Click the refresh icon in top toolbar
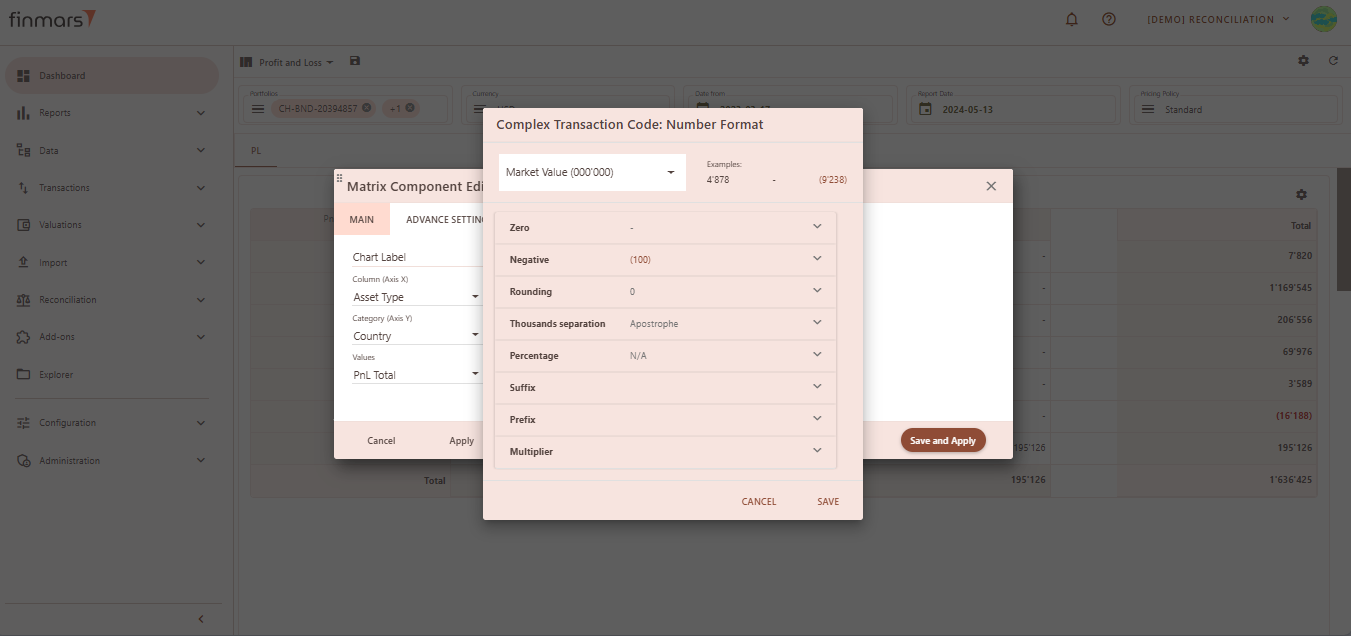This screenshot has height=636, width=1351. point(1333,61)
